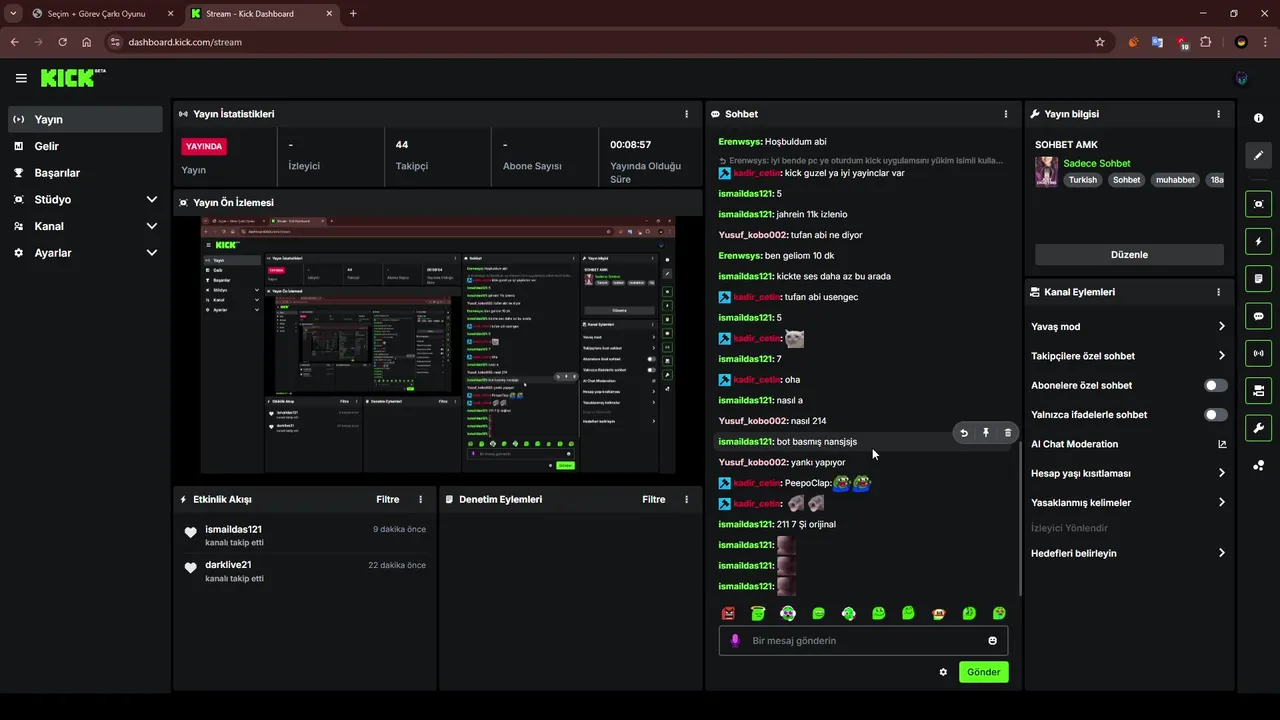
Task: Click the Sadece Sohbet category cover image
Action: click(1046, 171)
